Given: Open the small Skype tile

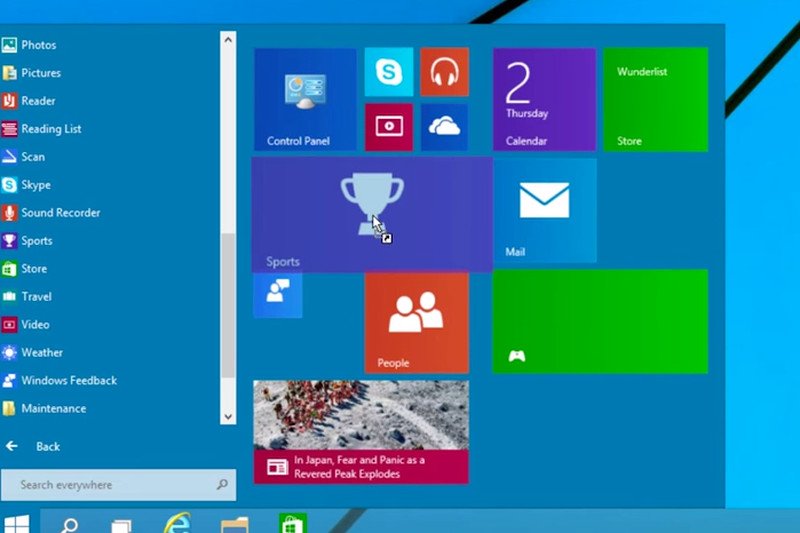Looking at the screenshot, I should click(389, 72).
